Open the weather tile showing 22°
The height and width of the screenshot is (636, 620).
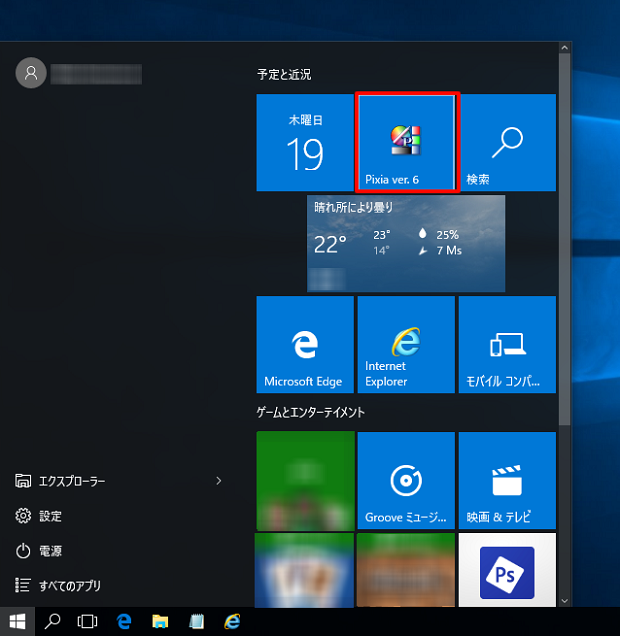[406, 243]
